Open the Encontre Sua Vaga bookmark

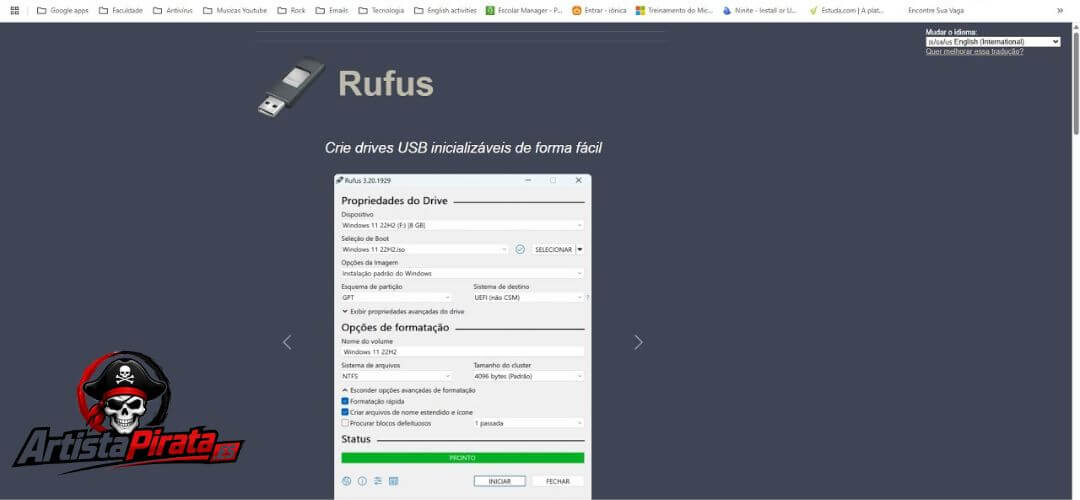point(935,10)
